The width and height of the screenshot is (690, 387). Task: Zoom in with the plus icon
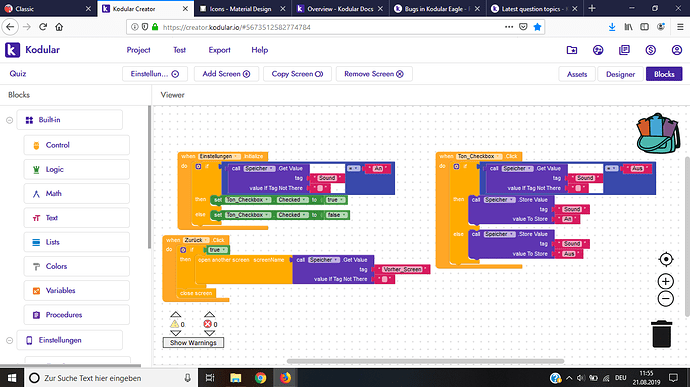point(666,281)
